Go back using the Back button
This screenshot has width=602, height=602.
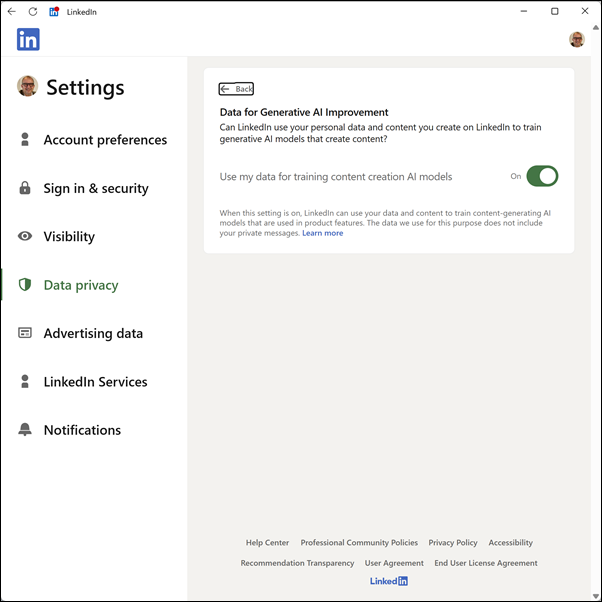[237, 89]
